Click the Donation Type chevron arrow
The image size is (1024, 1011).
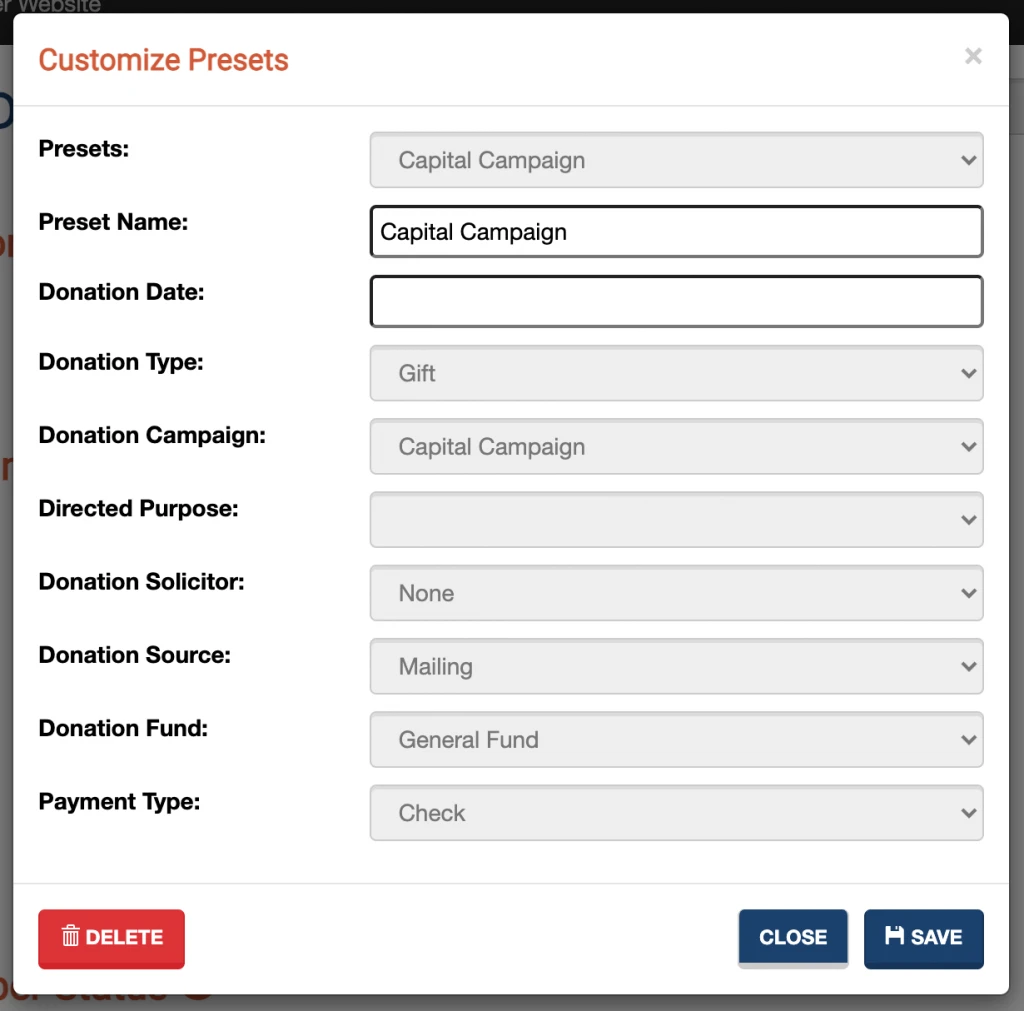point(967,373)
